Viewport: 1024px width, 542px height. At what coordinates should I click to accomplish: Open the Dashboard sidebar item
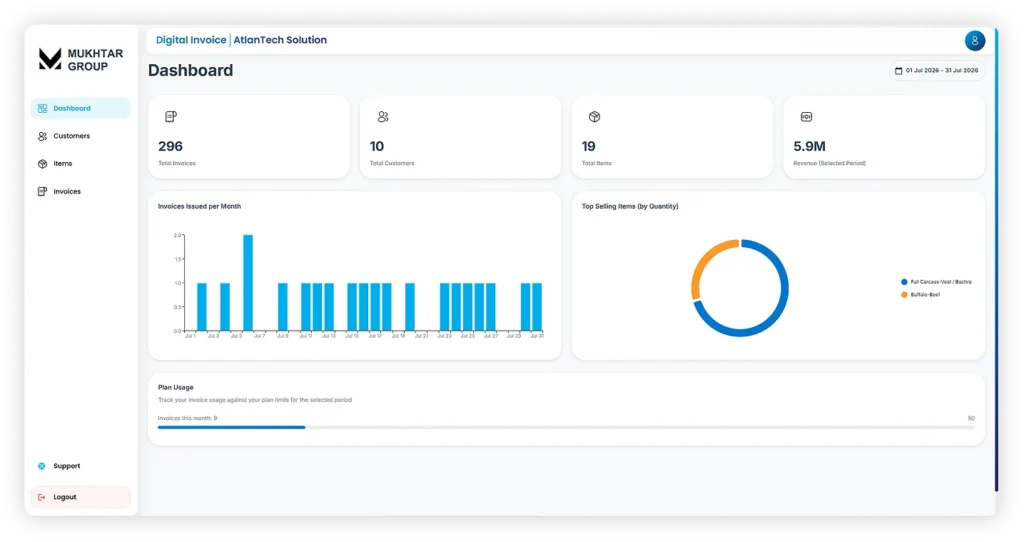[x=80, y=108]
